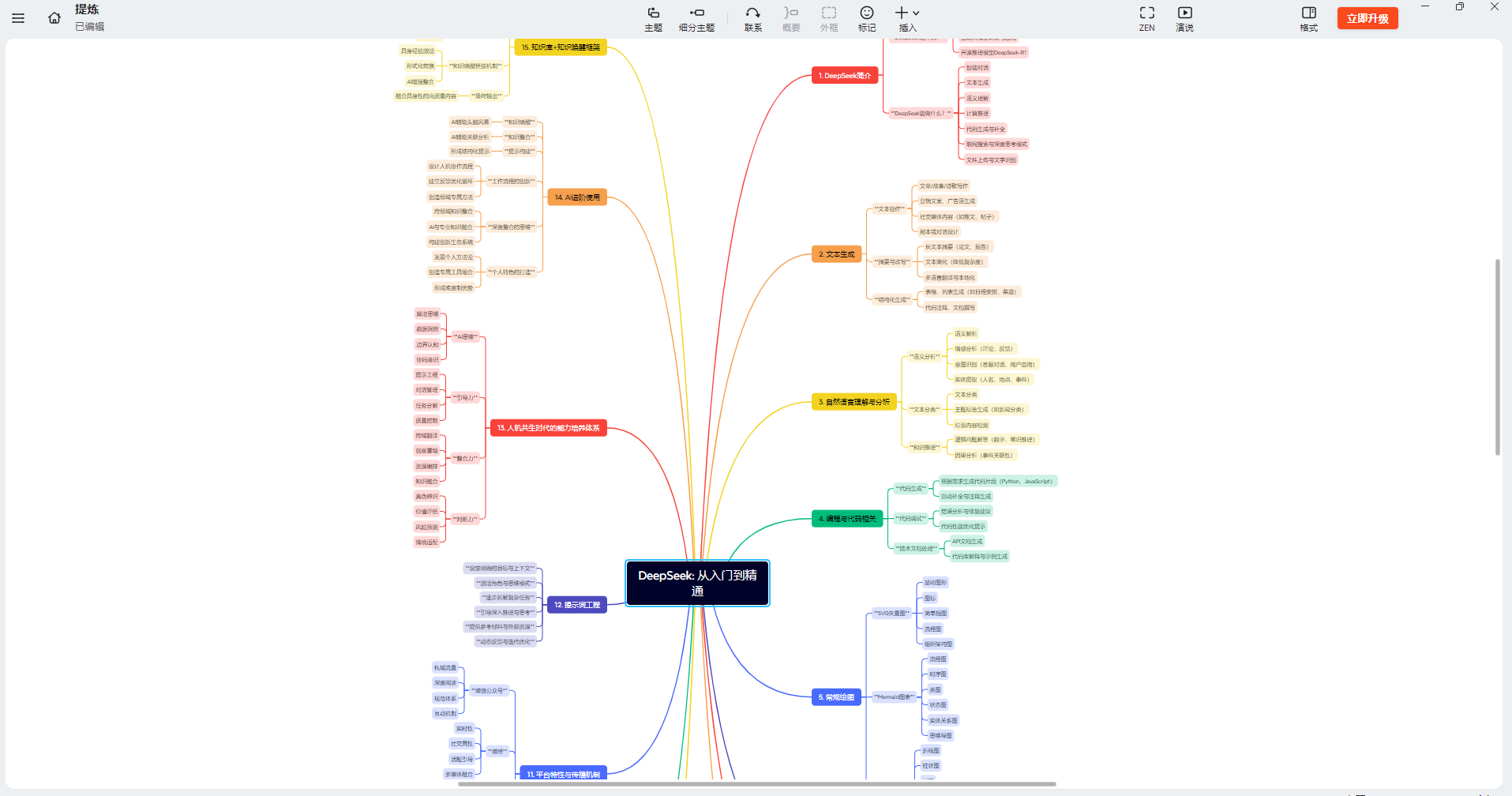Viewport: 1512px width, 796px height.
Task: Click the horizontal scrollbar thumb
Action: 756,784
